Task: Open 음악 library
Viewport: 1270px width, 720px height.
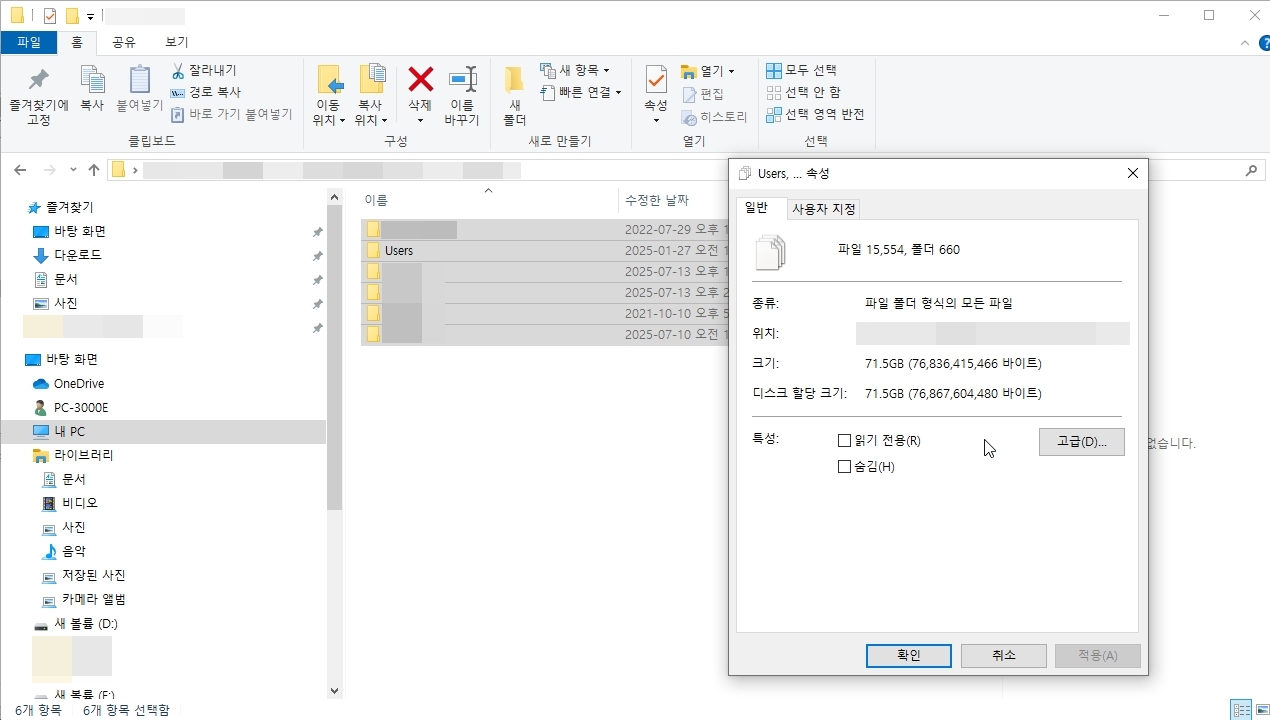Action: [x=74, y=551]
